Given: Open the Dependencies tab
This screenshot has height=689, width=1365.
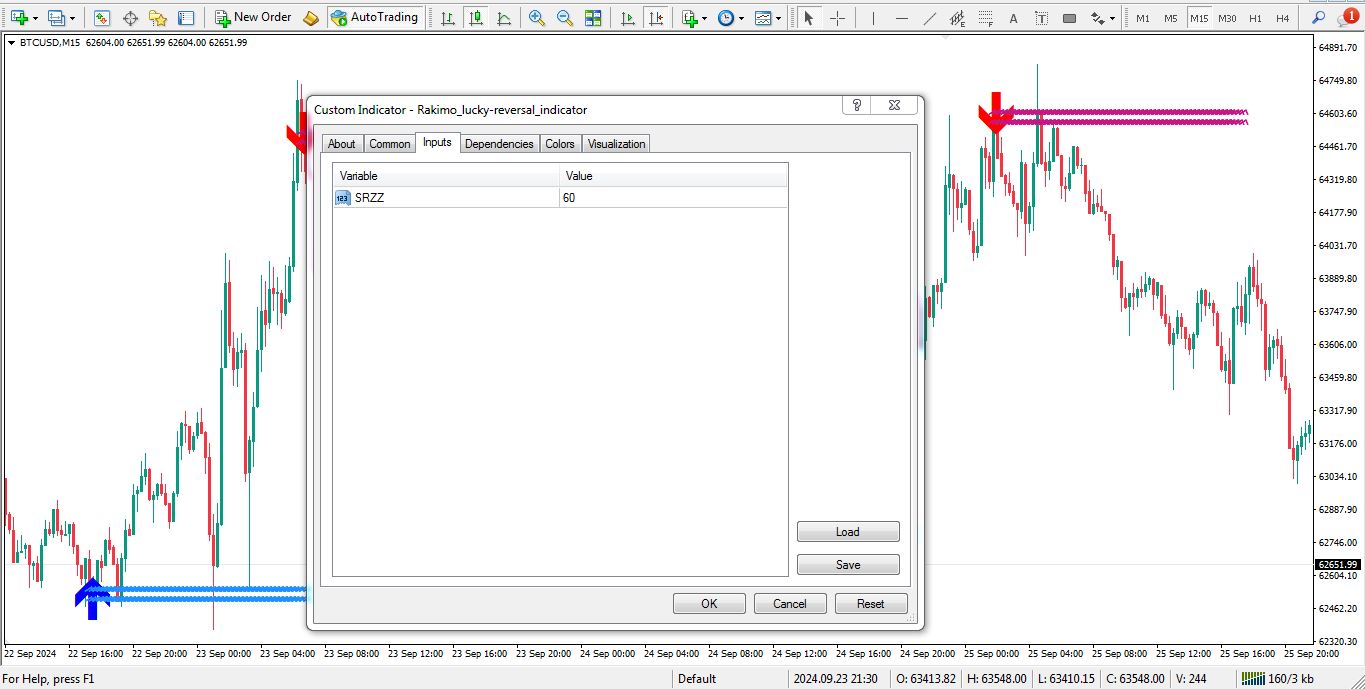Looking at the screenshot, I should [x=499, y=143].
